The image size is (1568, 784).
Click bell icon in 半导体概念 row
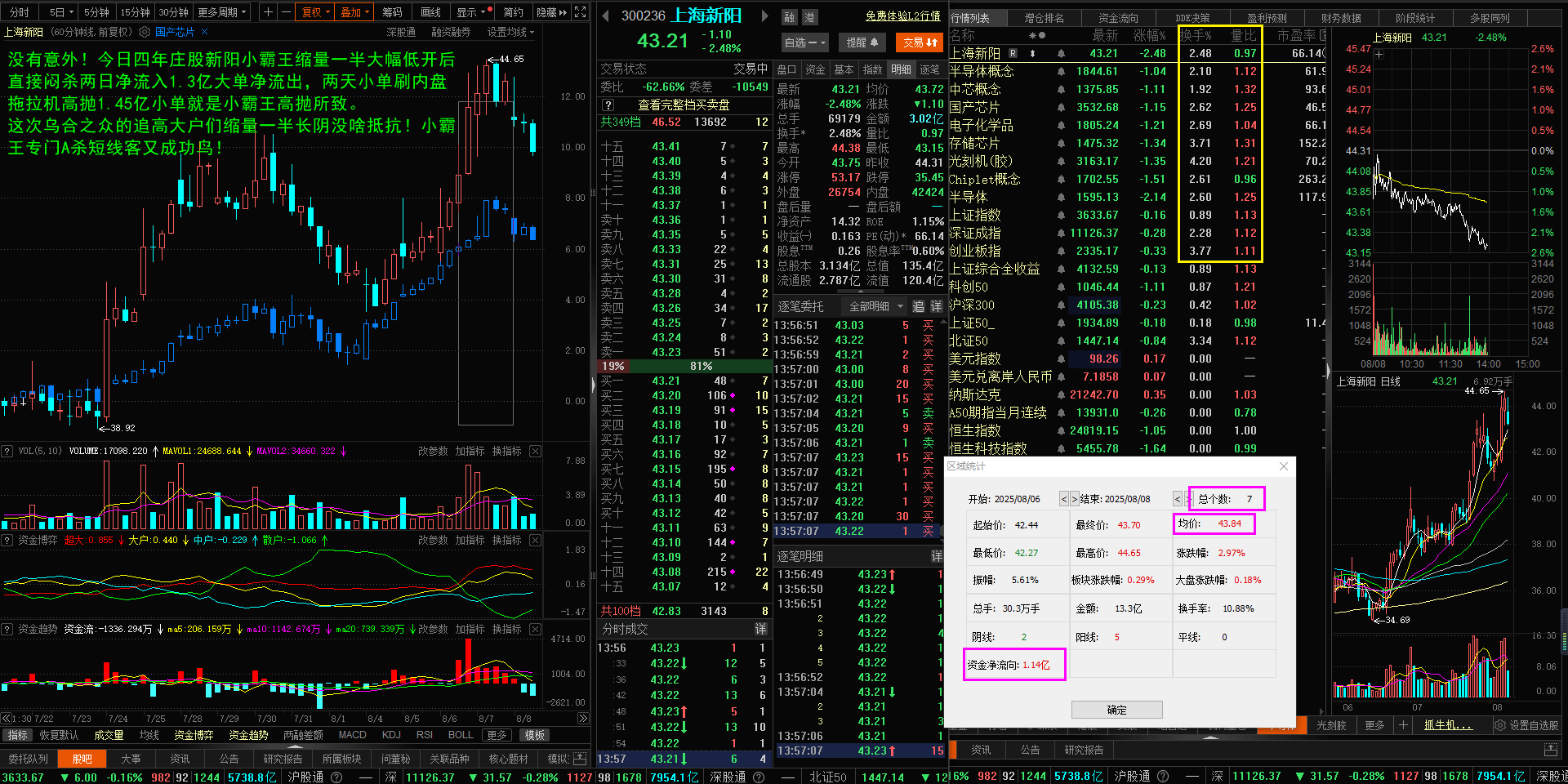pos(1061,71)
